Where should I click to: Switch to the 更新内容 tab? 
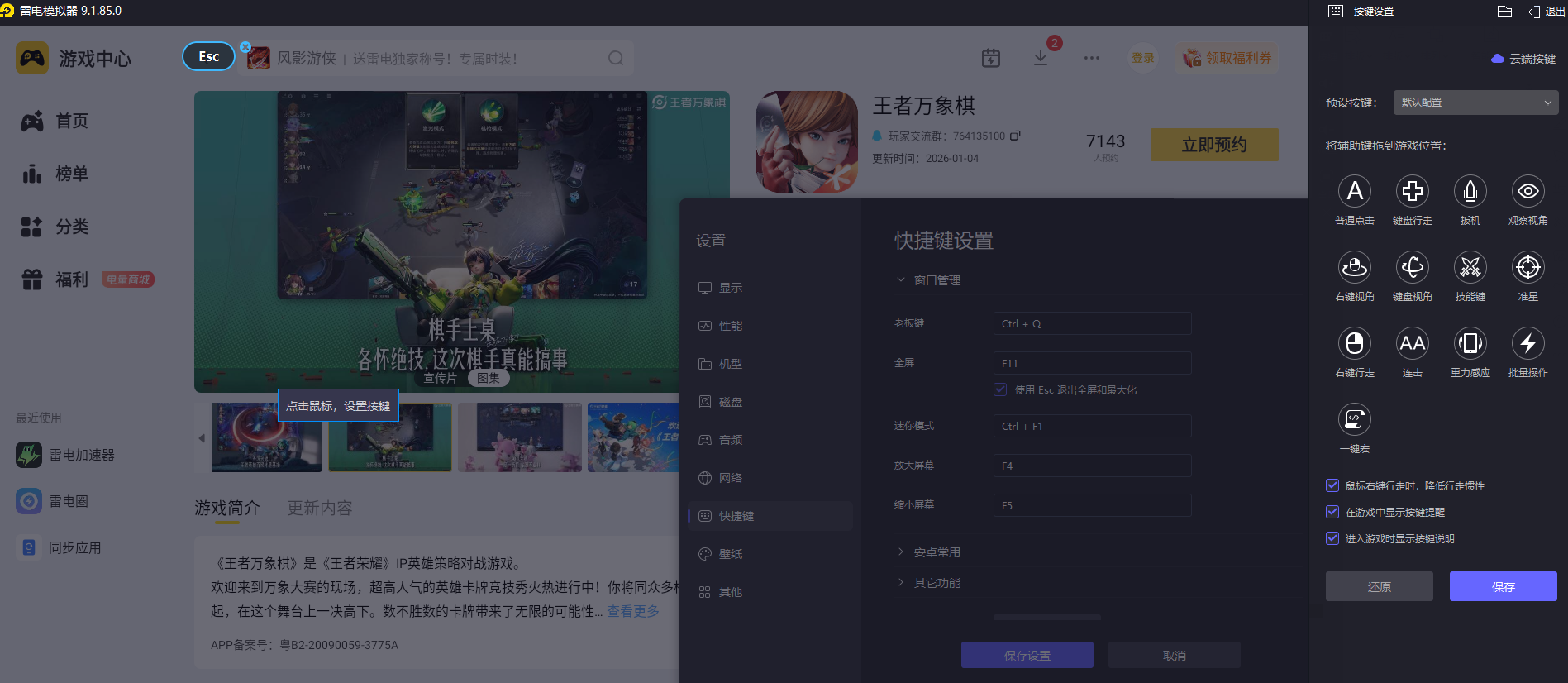click(320, 508)
